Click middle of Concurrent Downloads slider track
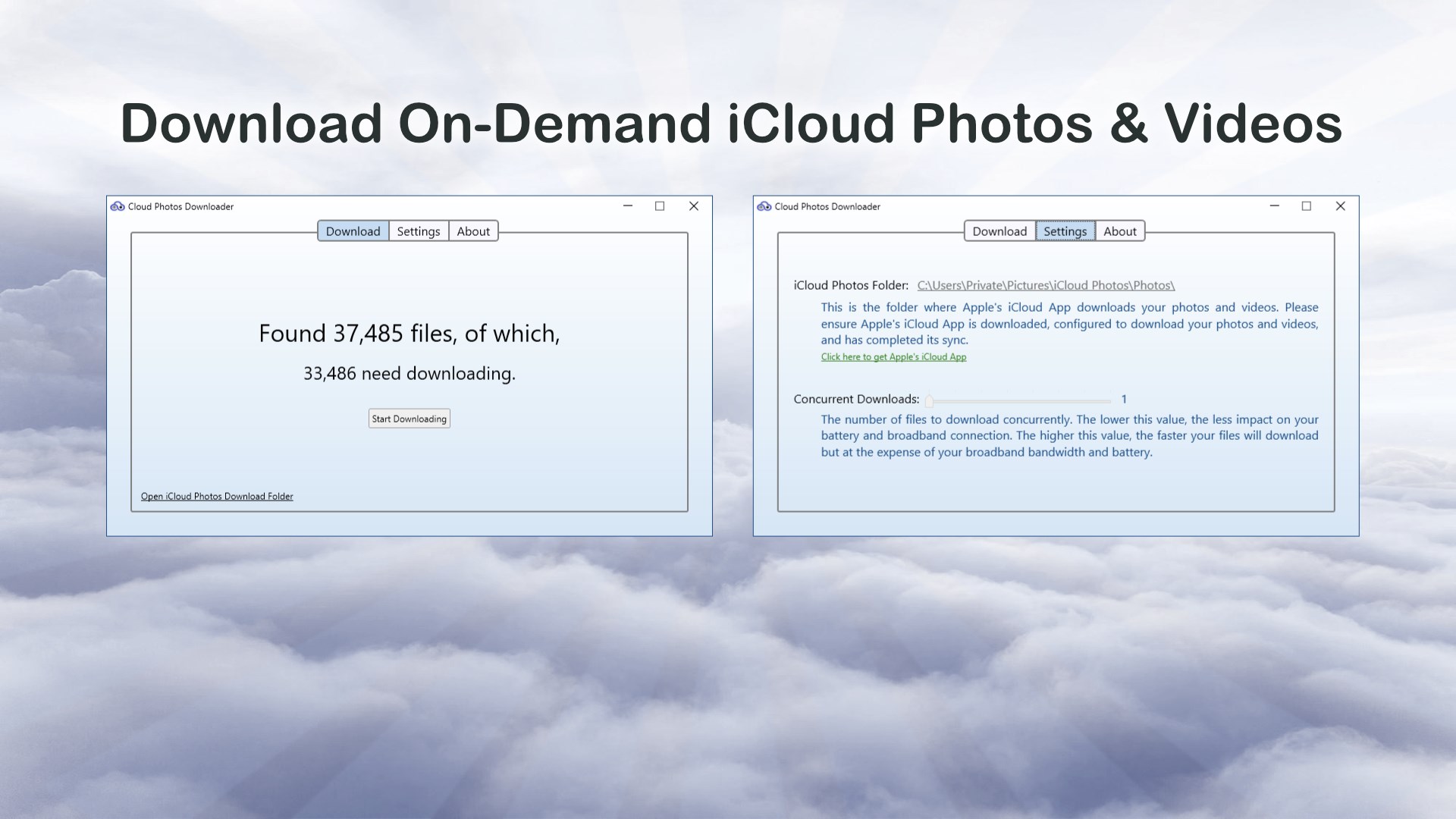 point(1020,400)
